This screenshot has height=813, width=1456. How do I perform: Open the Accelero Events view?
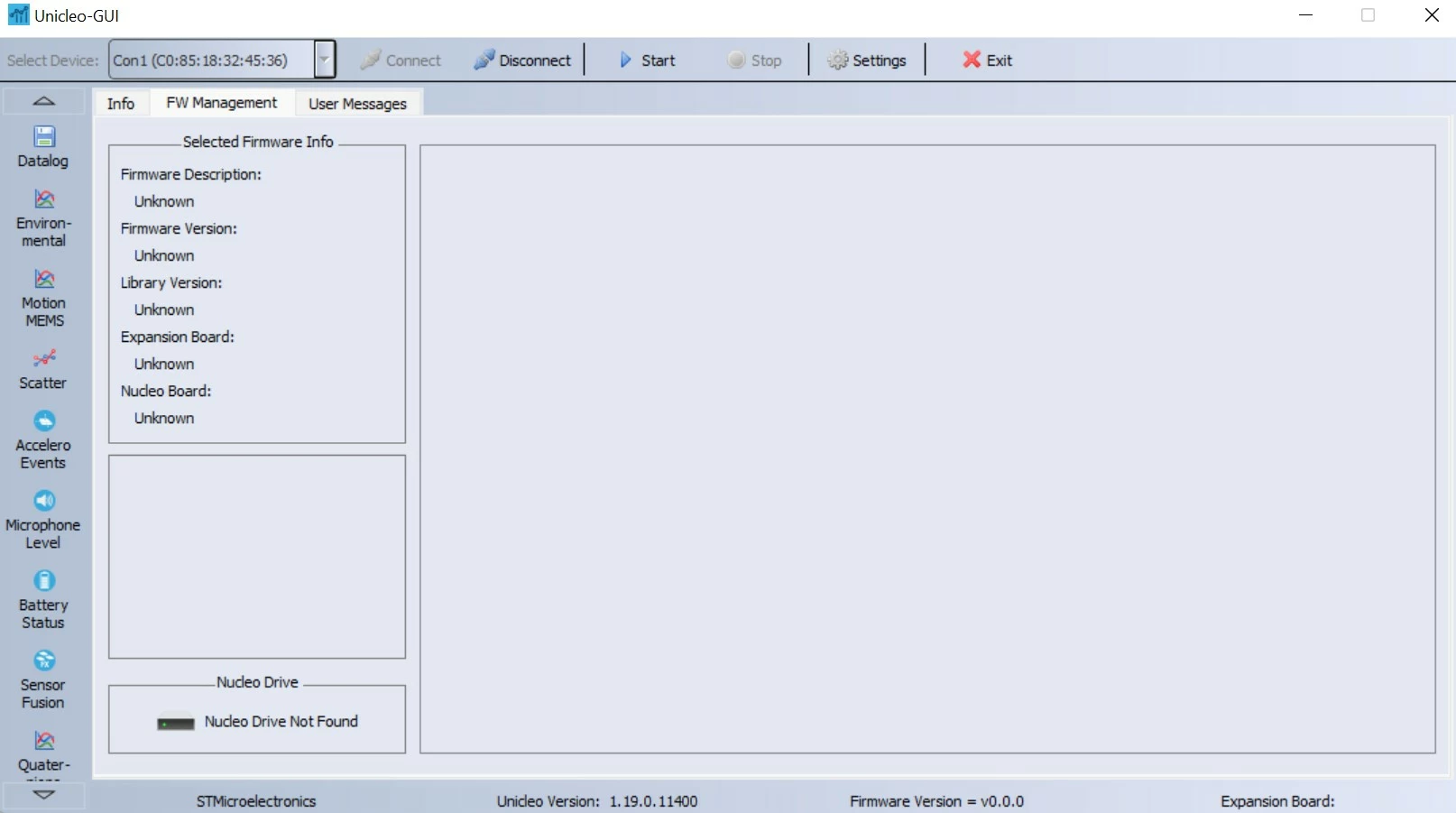tap(44, 440)
